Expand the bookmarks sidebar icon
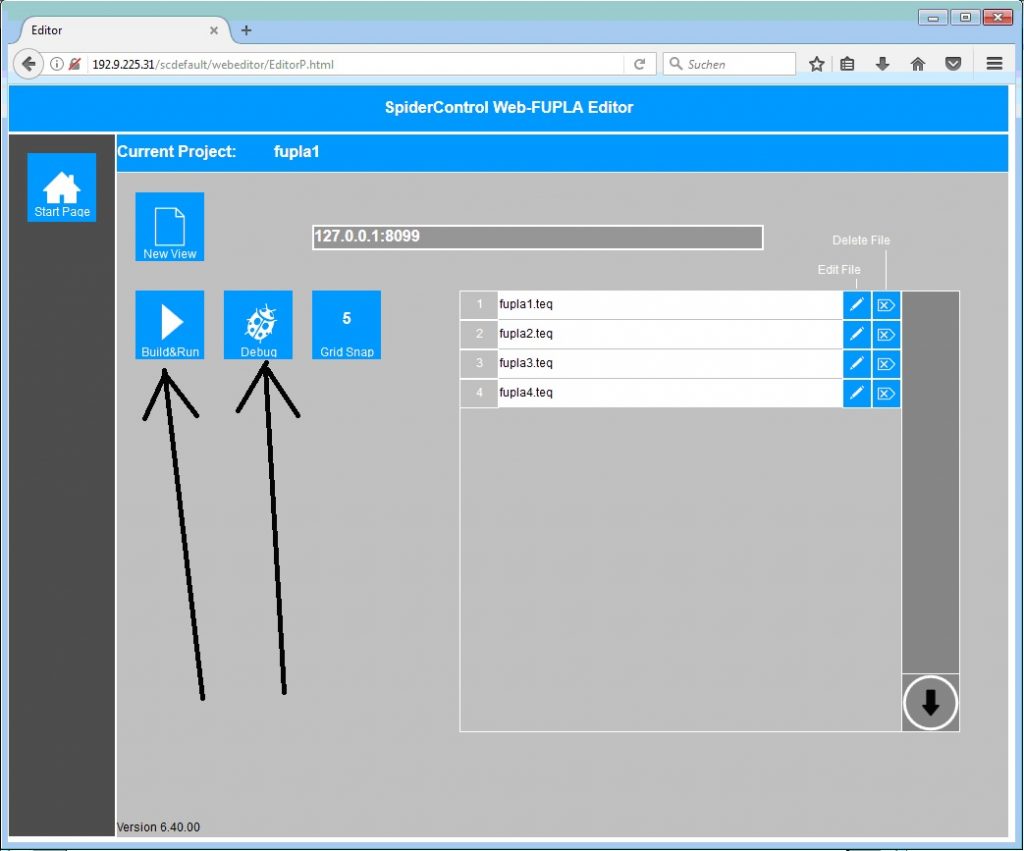Viewport: 1024px width, 851px height. point(847,63)
